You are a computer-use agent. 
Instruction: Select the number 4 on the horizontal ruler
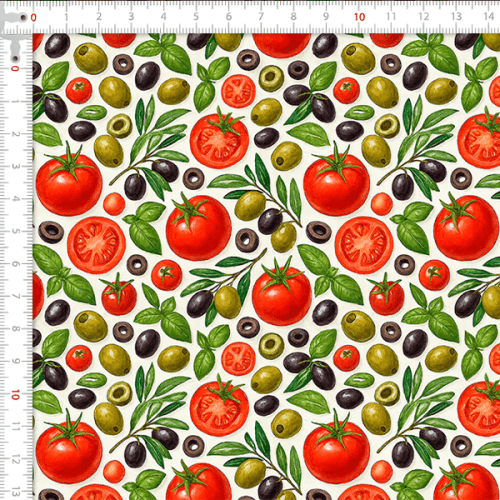click(164, 16)
